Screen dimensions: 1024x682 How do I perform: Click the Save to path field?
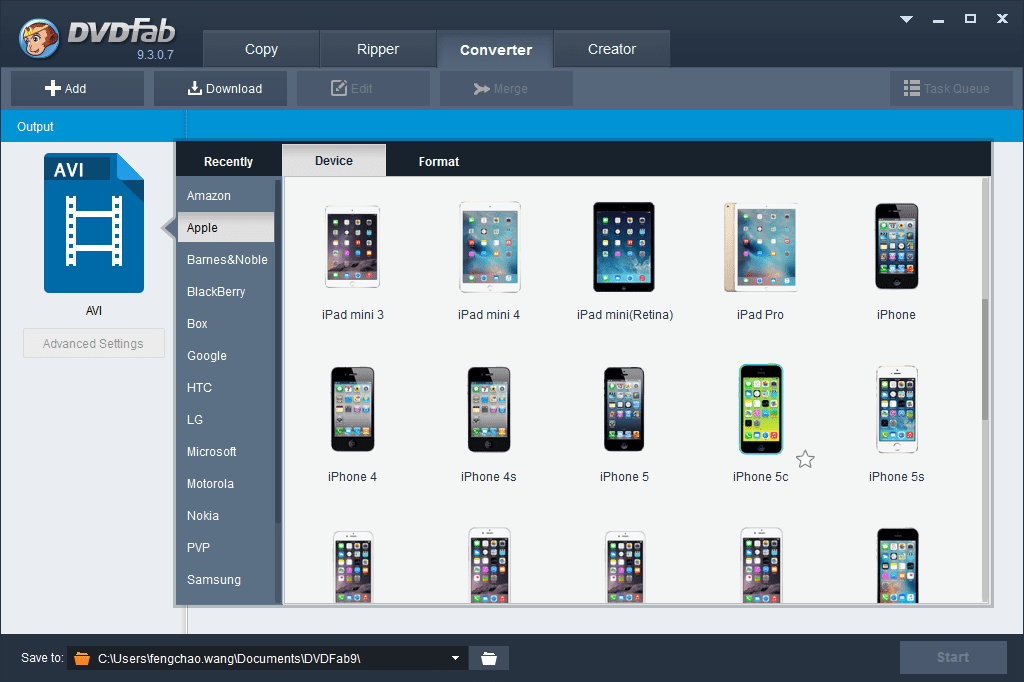(x=268, y=658)
